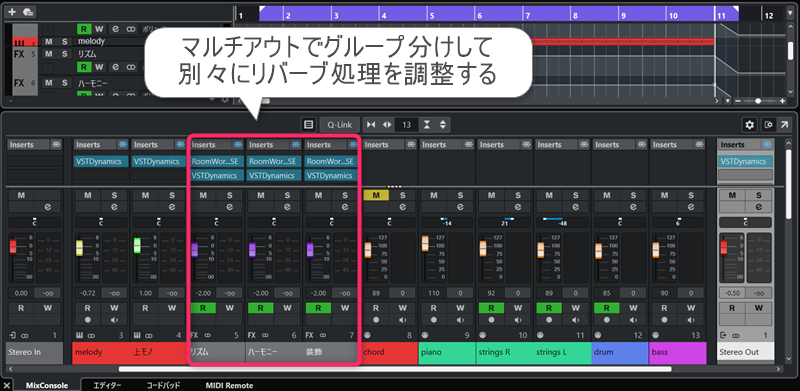Screen dimensions: 800x391
Task: Click the FX link icon on ハーモニー channel
Action: pyautogui.click(x=265, y=335)
